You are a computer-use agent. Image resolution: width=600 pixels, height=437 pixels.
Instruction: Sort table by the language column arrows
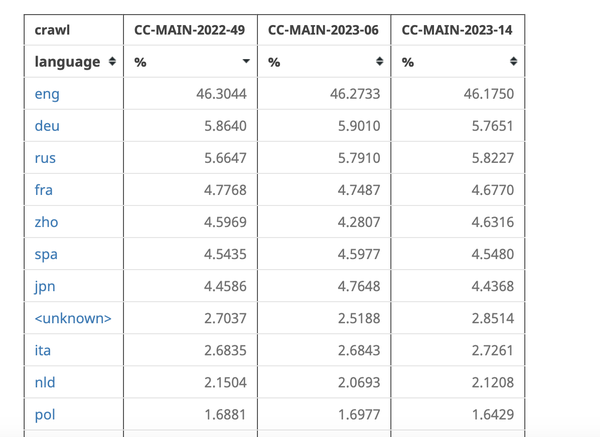(x=112, y=62)
